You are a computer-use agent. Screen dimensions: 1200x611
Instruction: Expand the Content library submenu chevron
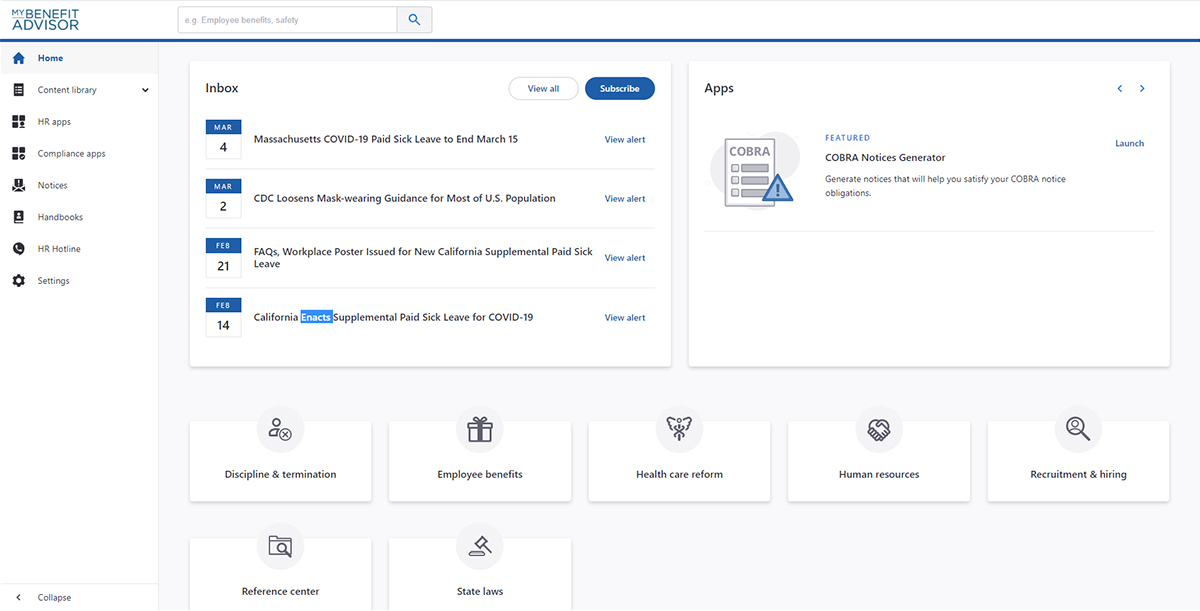145,90
